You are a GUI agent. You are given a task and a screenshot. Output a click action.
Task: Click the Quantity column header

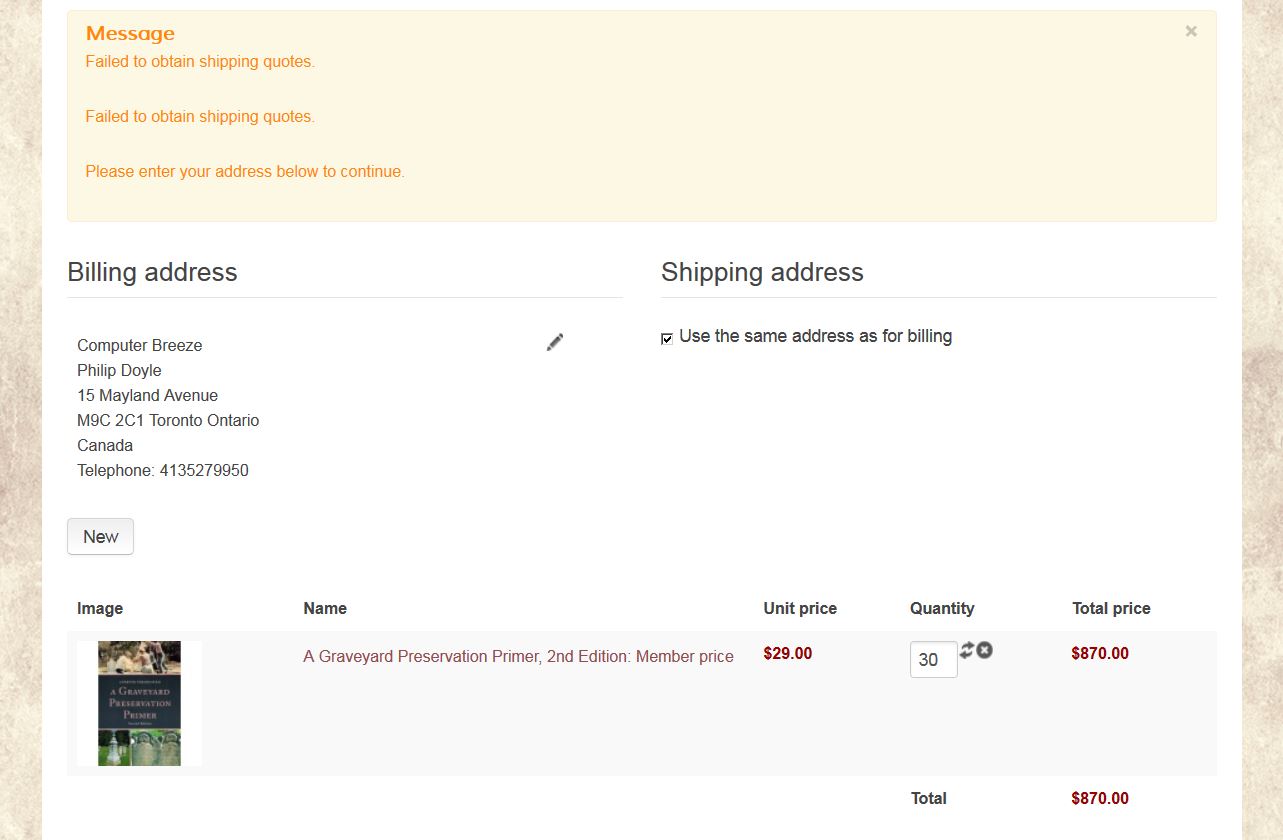click(941, 608)
